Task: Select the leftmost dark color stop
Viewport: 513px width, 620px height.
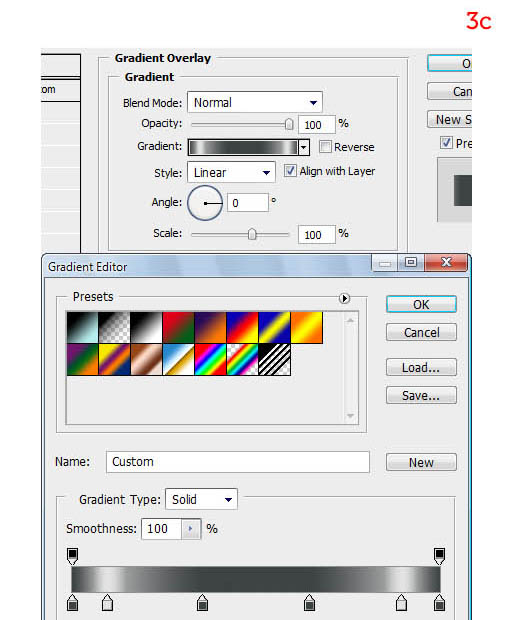Action: 72,602
